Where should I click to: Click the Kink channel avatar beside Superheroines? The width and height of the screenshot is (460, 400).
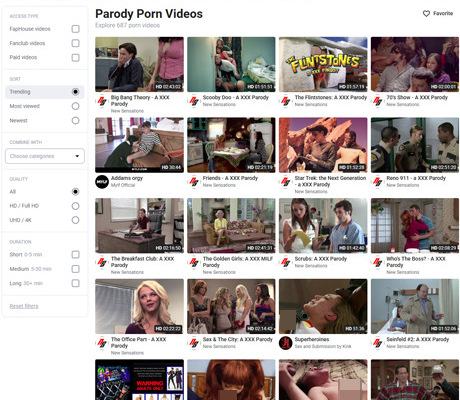[286, 343]
